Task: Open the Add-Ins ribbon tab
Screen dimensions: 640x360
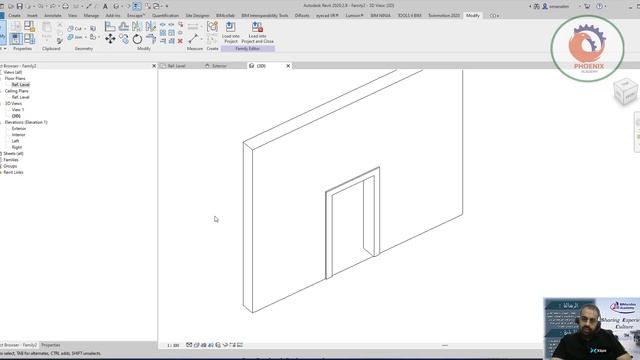Action: [x=113, y=16]
